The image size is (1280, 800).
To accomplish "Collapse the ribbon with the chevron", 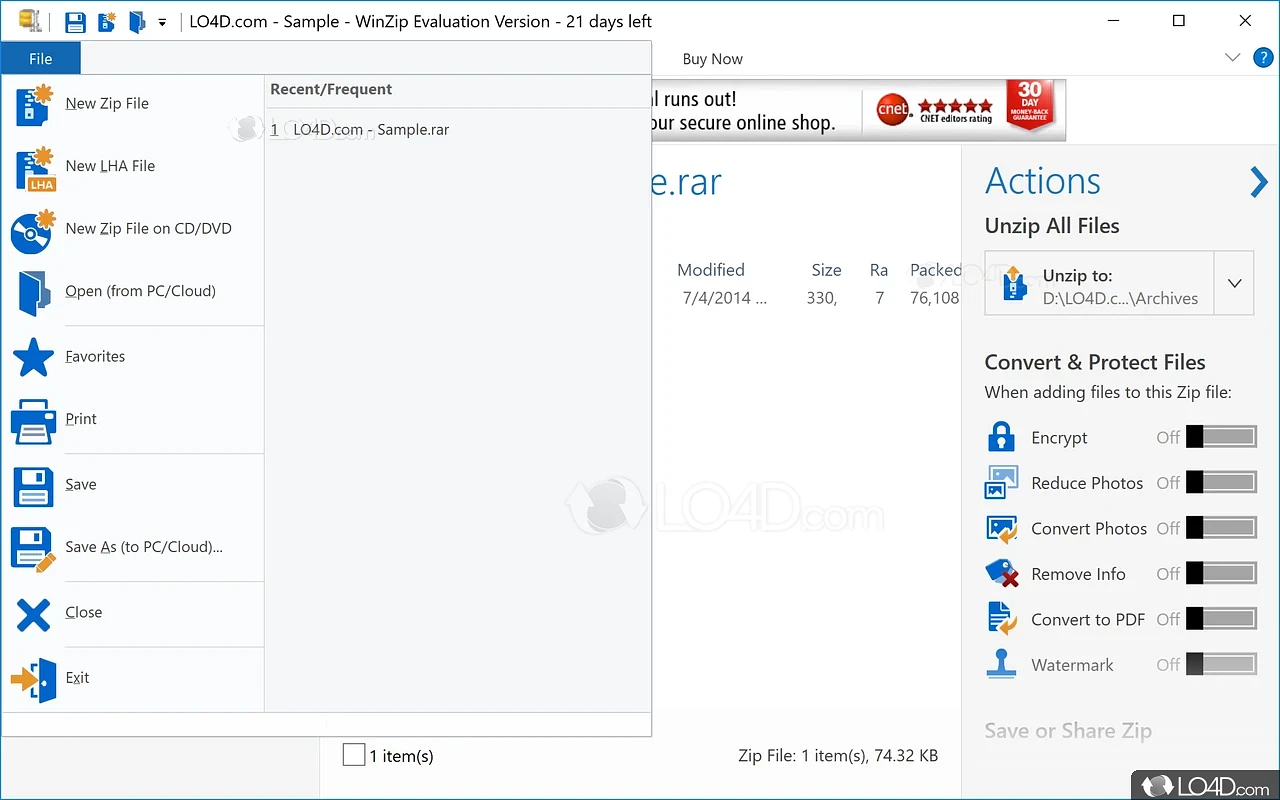I will click(x=1232, y=58).
